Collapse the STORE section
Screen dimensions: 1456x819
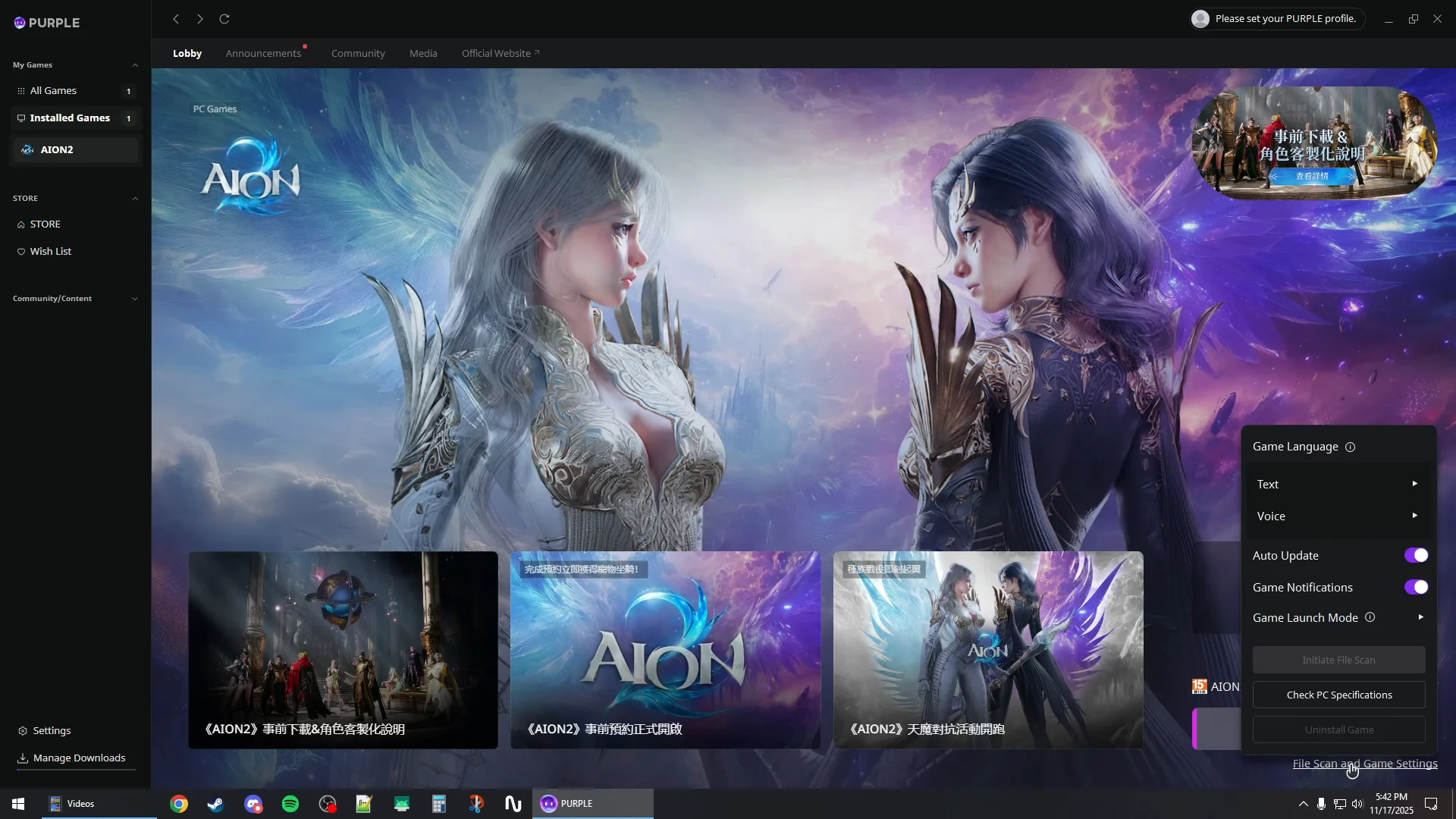[x=135, y=199]
